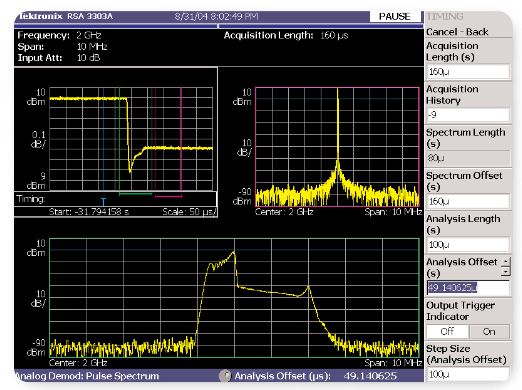Click the Span: 10 MHz setup readout
522x390 pixels.
point(62,47)
